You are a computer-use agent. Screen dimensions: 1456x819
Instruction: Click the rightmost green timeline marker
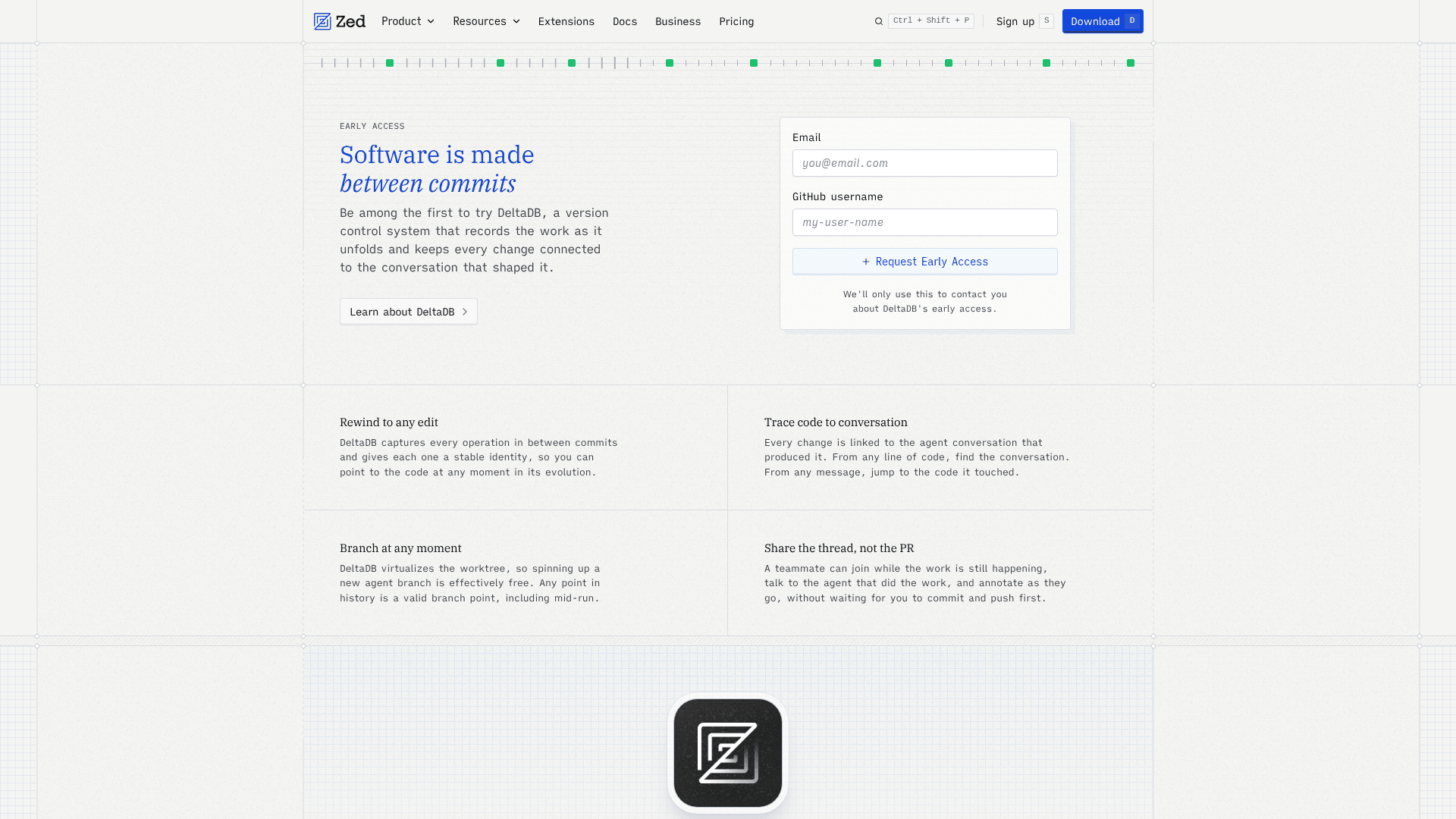(x=1131, y=63)
